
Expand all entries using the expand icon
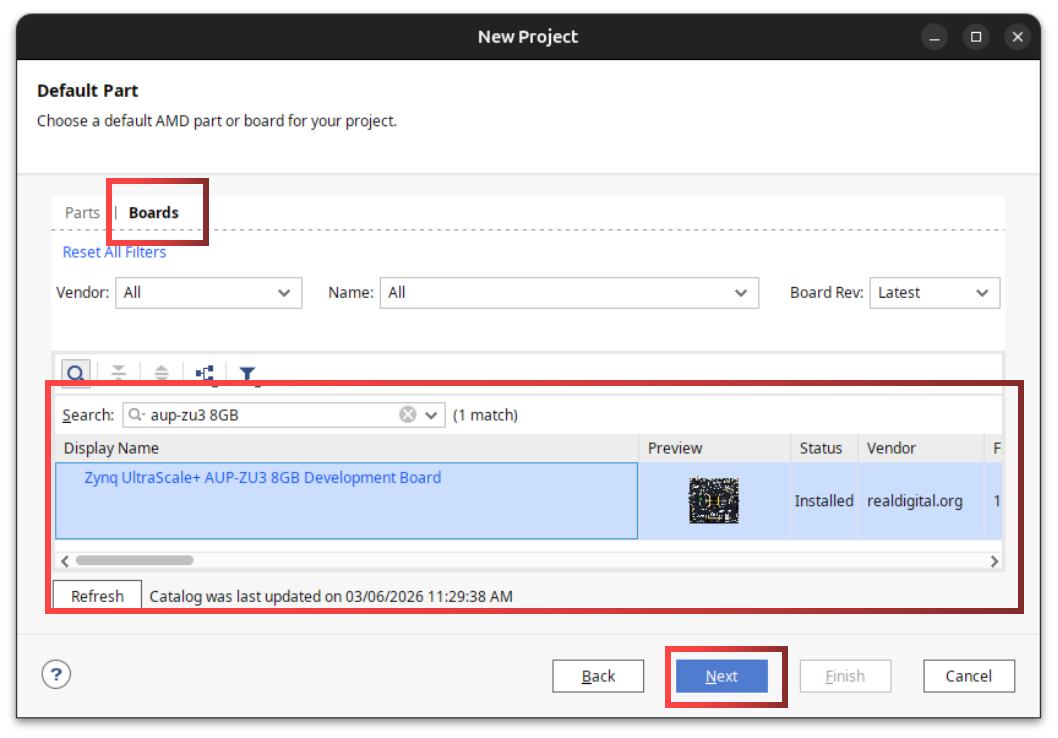tap(161, 373)
